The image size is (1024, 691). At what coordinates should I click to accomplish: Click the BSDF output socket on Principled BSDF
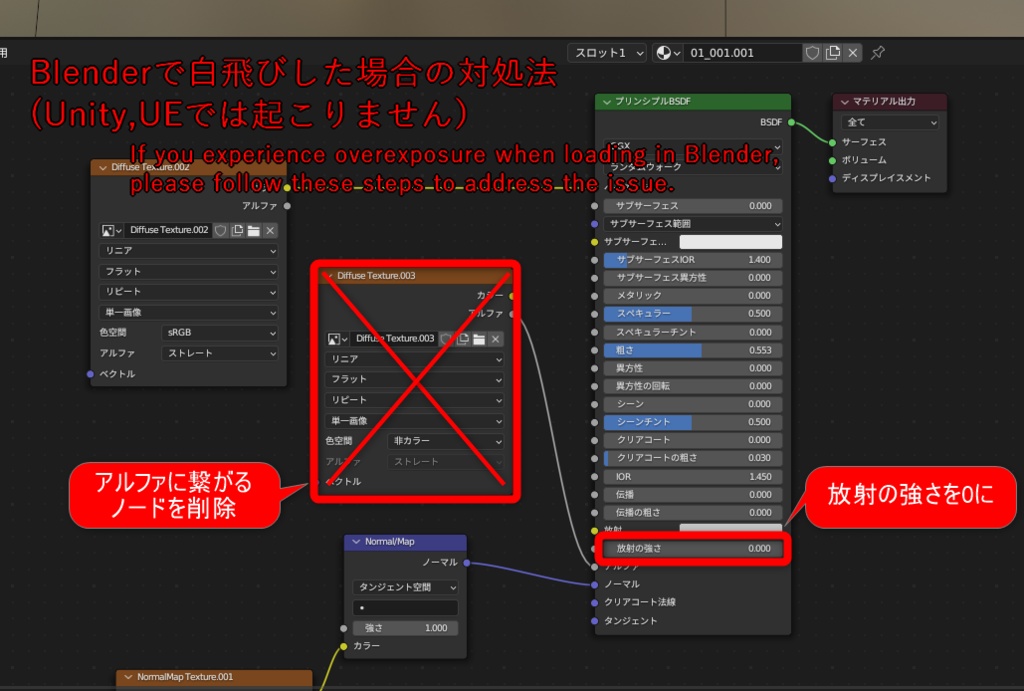point(792,122)
